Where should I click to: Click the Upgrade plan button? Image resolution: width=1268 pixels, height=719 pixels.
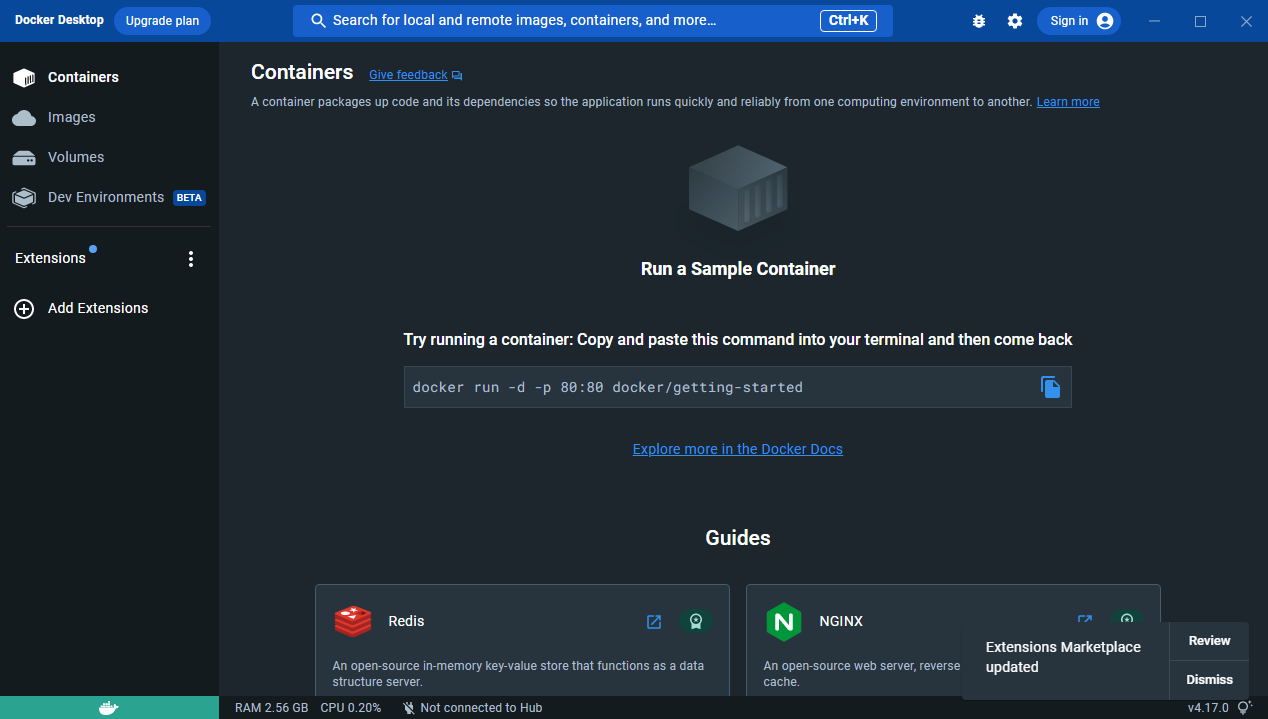coord(162,21)
